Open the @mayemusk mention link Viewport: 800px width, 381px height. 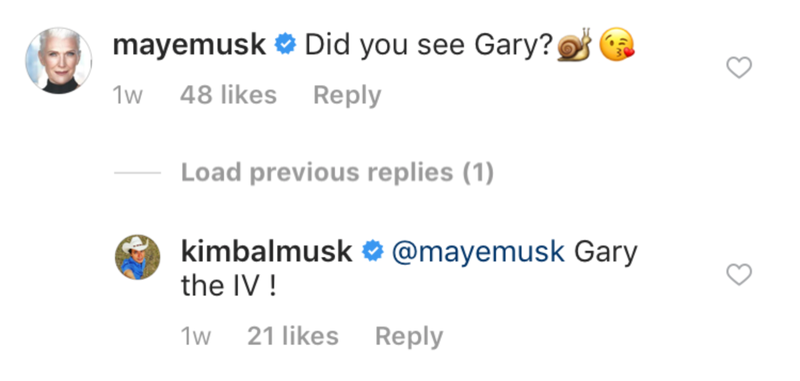click(478, 252)
